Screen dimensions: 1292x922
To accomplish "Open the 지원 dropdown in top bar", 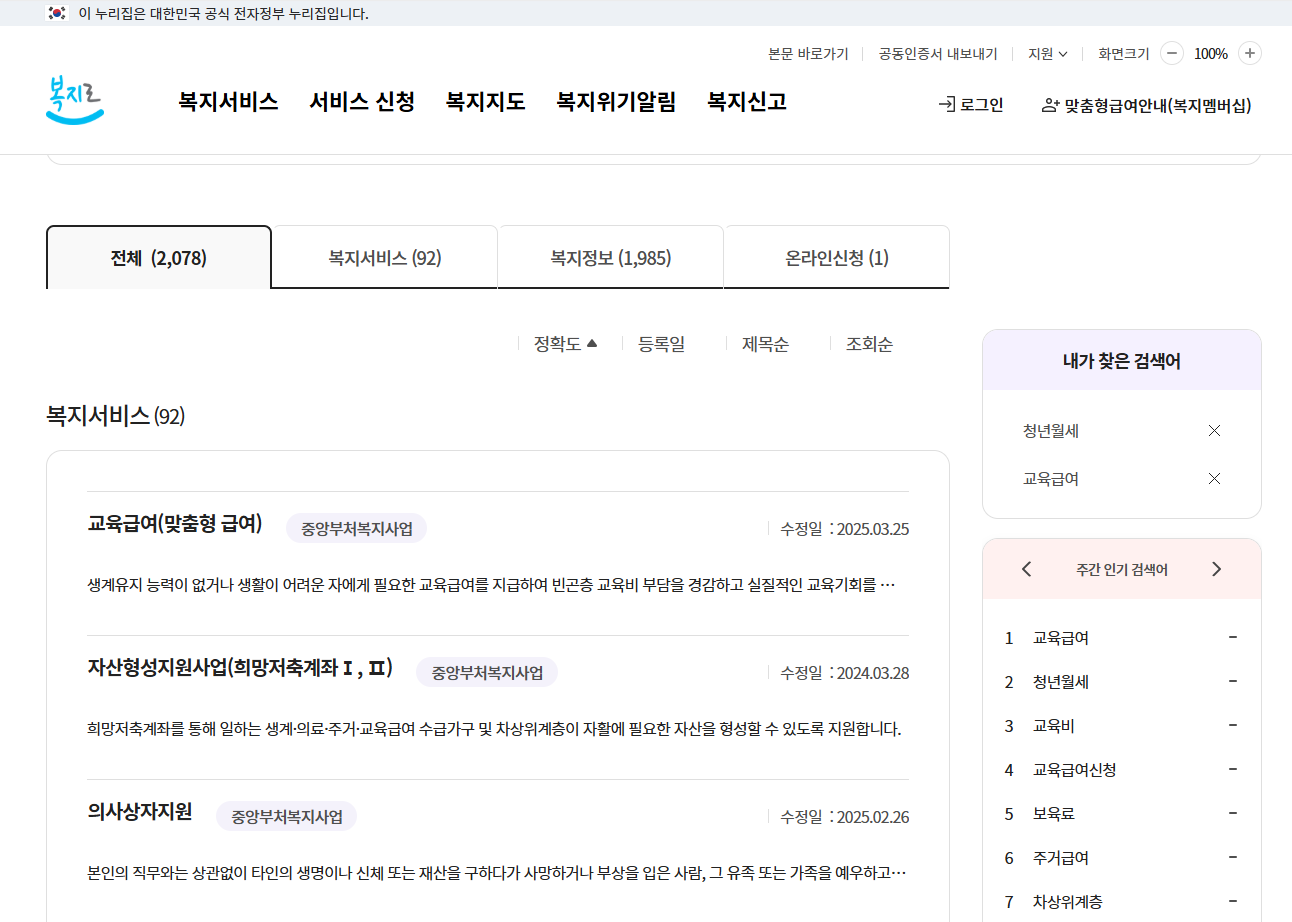I will click(x=1047, y=53).
